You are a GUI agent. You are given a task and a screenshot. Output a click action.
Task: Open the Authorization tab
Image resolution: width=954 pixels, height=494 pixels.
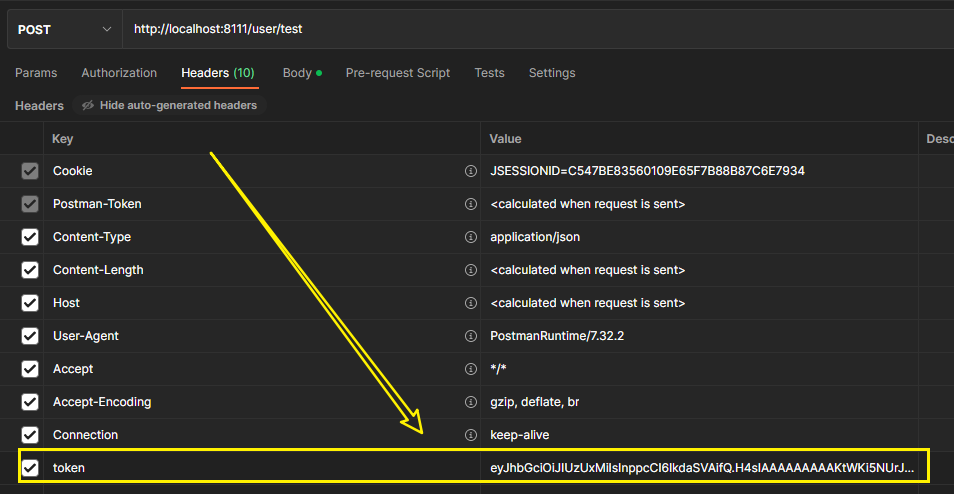(119, 73)
